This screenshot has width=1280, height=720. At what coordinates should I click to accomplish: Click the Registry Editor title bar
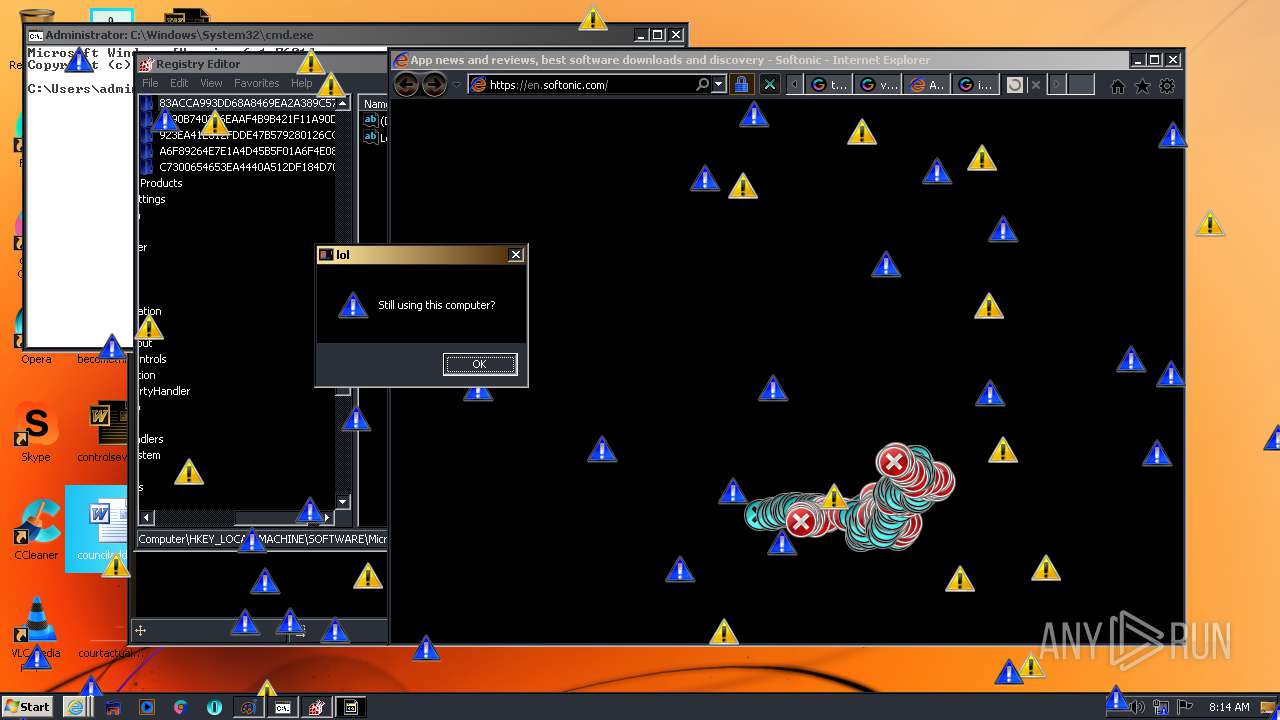click(260, 64)
